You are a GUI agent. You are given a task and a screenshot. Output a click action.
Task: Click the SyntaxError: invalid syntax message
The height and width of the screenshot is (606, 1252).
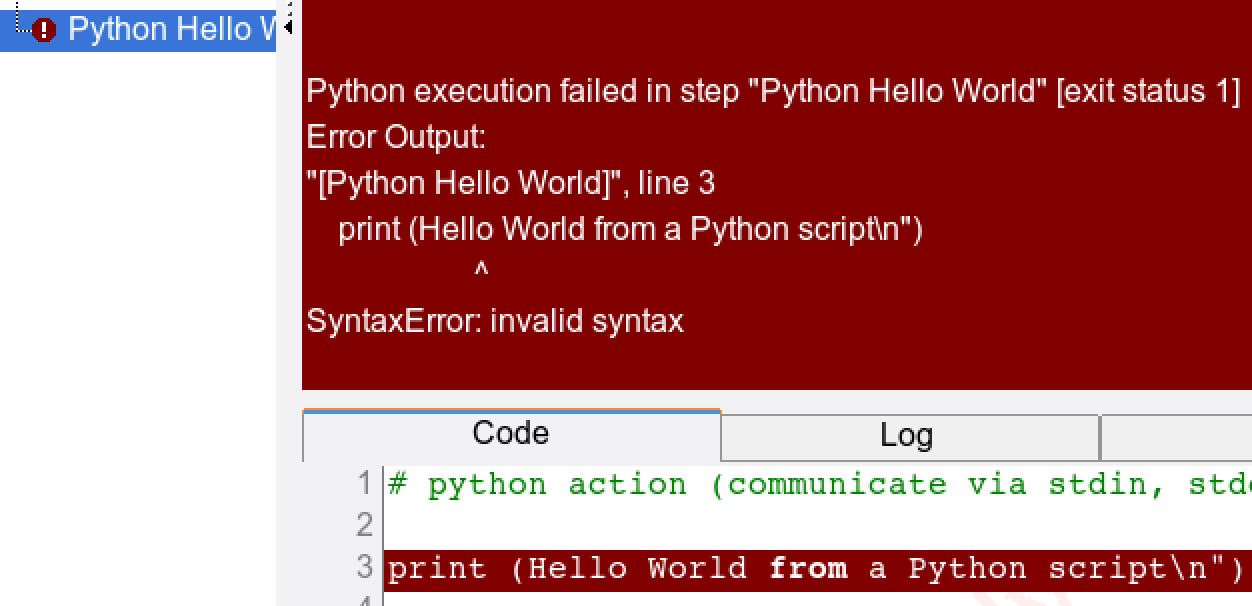495,321
